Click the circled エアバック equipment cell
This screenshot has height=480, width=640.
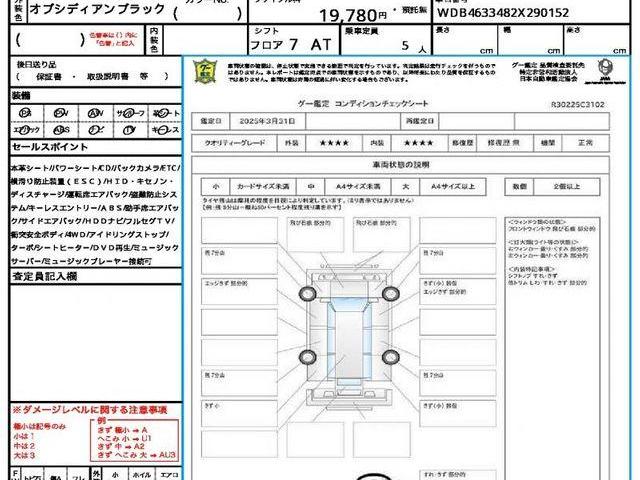[x=26, y=130]
